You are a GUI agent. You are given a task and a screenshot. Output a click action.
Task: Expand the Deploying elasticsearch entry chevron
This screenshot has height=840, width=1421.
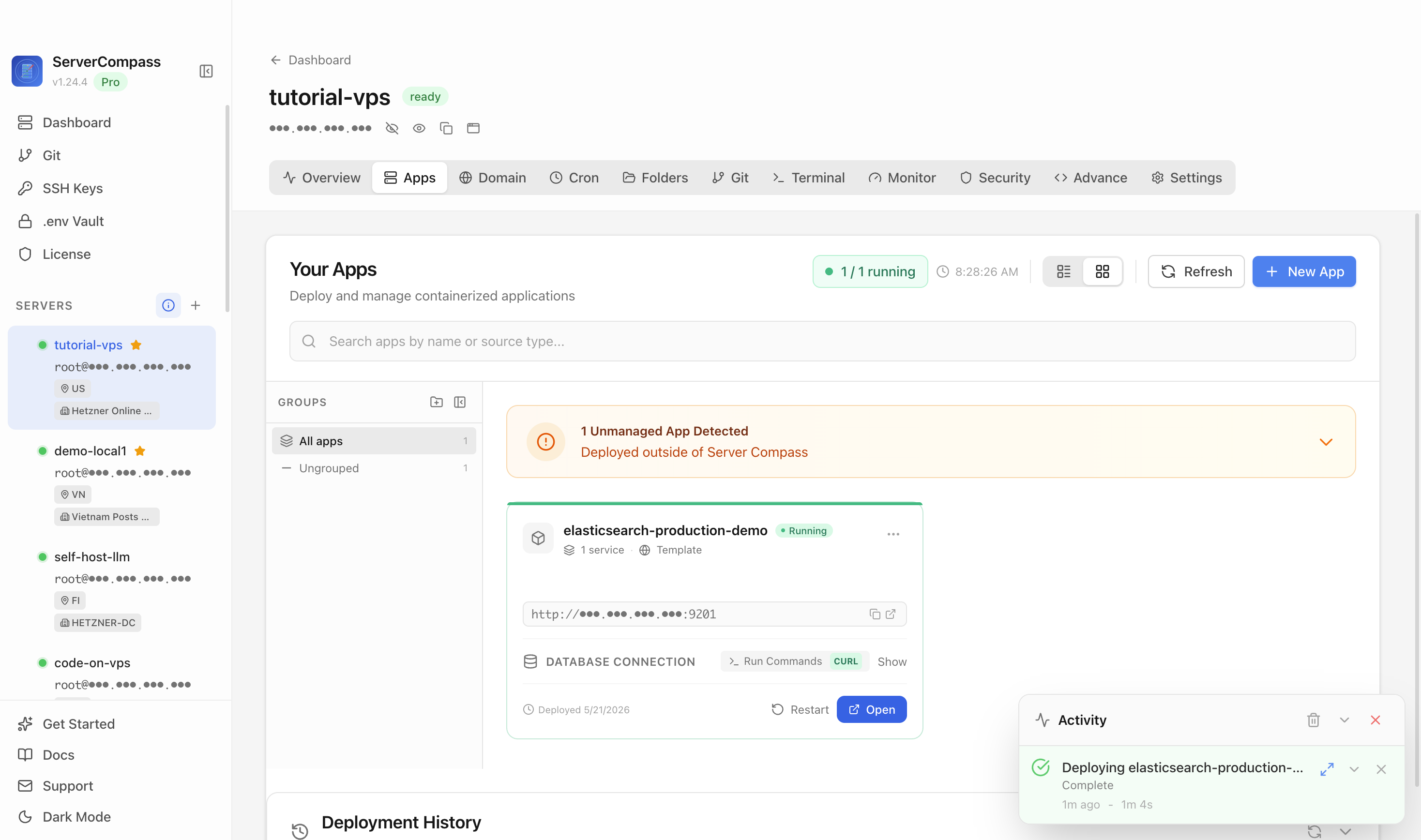click(x=1354, y=769)
